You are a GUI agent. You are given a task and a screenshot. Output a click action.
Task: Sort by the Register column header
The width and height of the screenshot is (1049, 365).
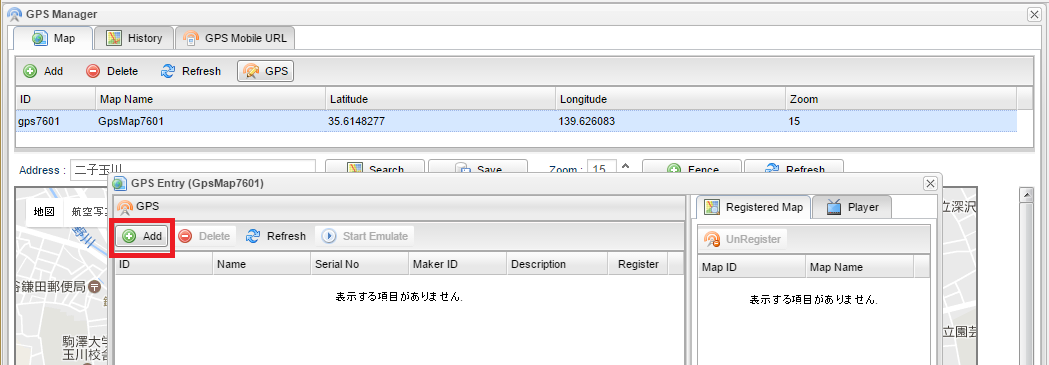(x=638, y=264)
